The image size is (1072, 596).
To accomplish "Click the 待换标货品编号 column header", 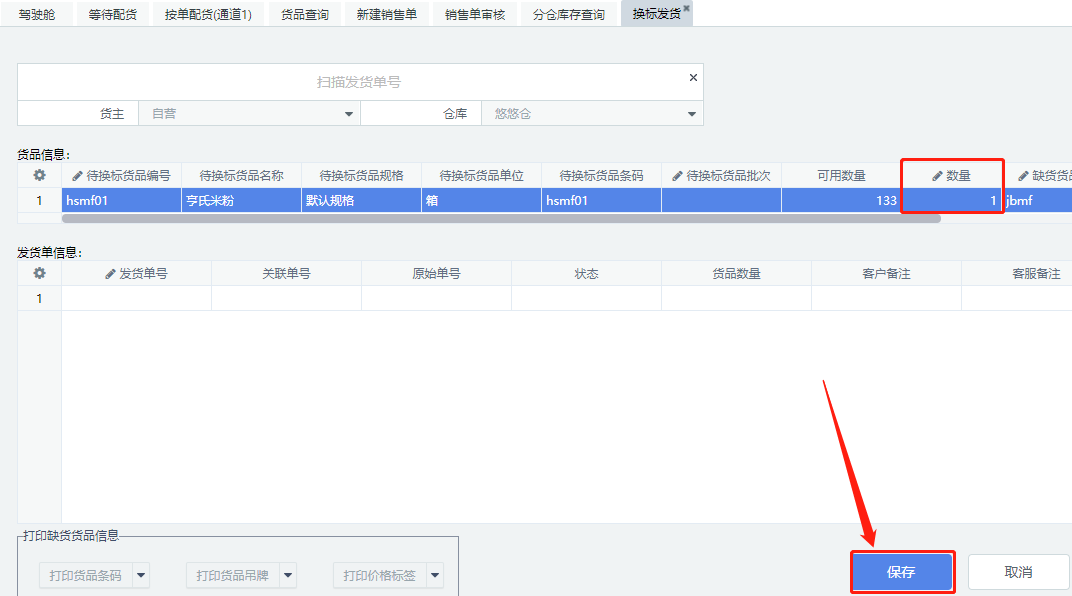I will [121, 175].
